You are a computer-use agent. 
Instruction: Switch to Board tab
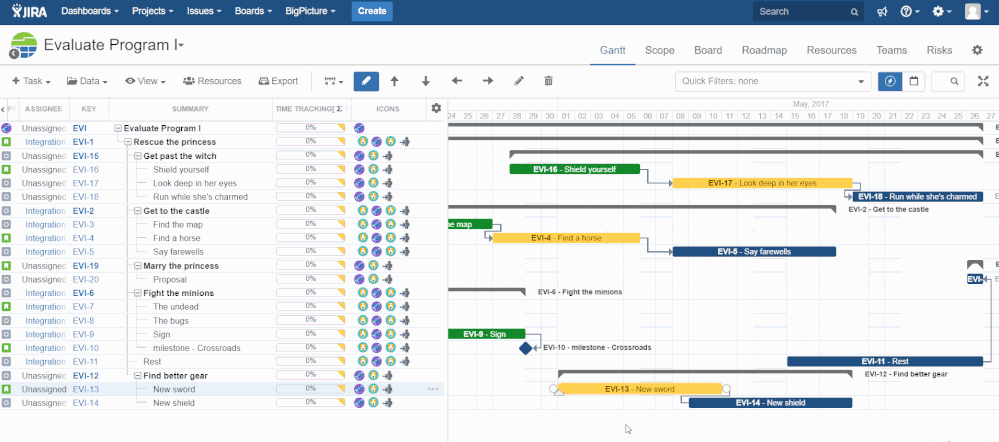point(708,50)
